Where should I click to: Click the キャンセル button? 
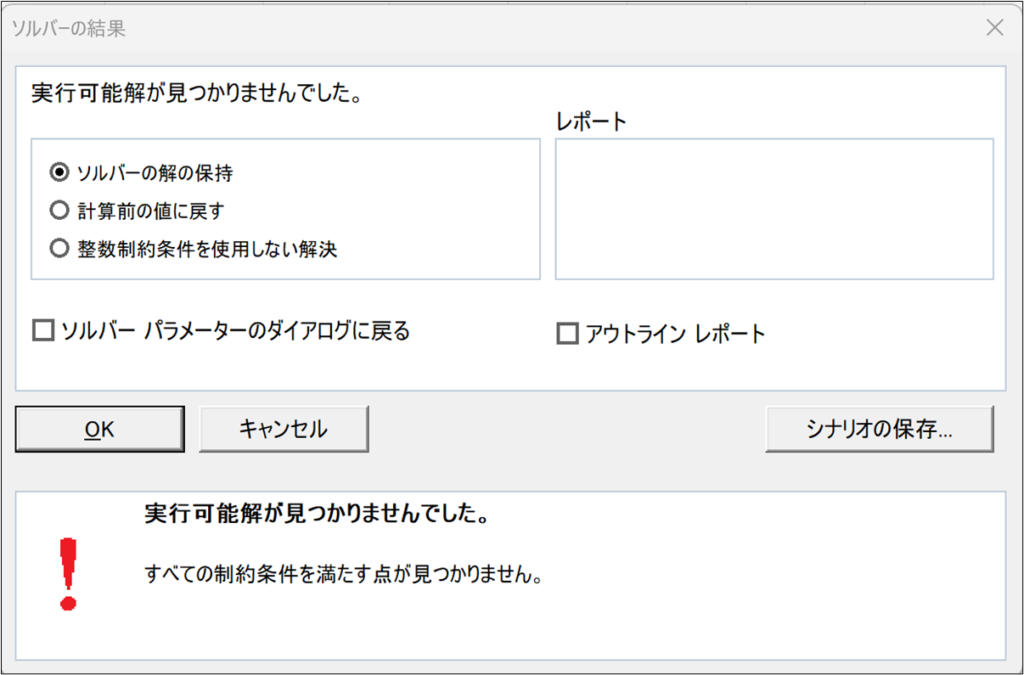tap(284, 429)
